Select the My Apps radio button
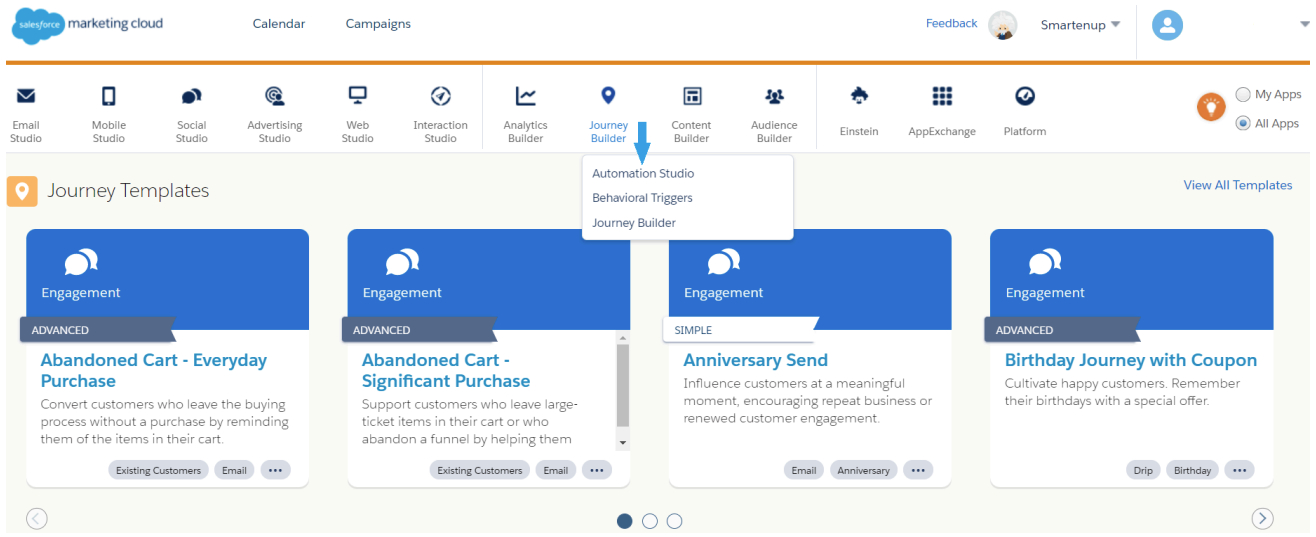This screenshot has width=1316, height=537. point(1243,94)
